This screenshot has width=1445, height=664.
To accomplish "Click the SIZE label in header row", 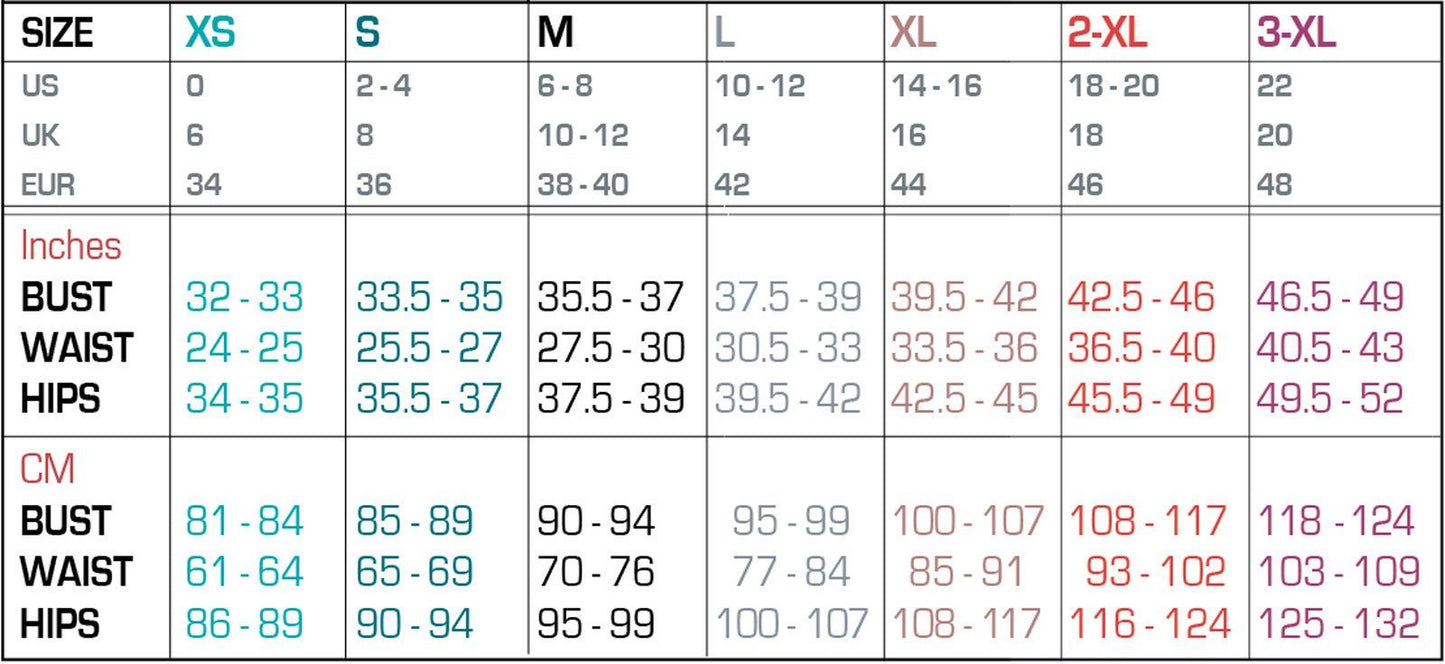I will pos(57,34).
